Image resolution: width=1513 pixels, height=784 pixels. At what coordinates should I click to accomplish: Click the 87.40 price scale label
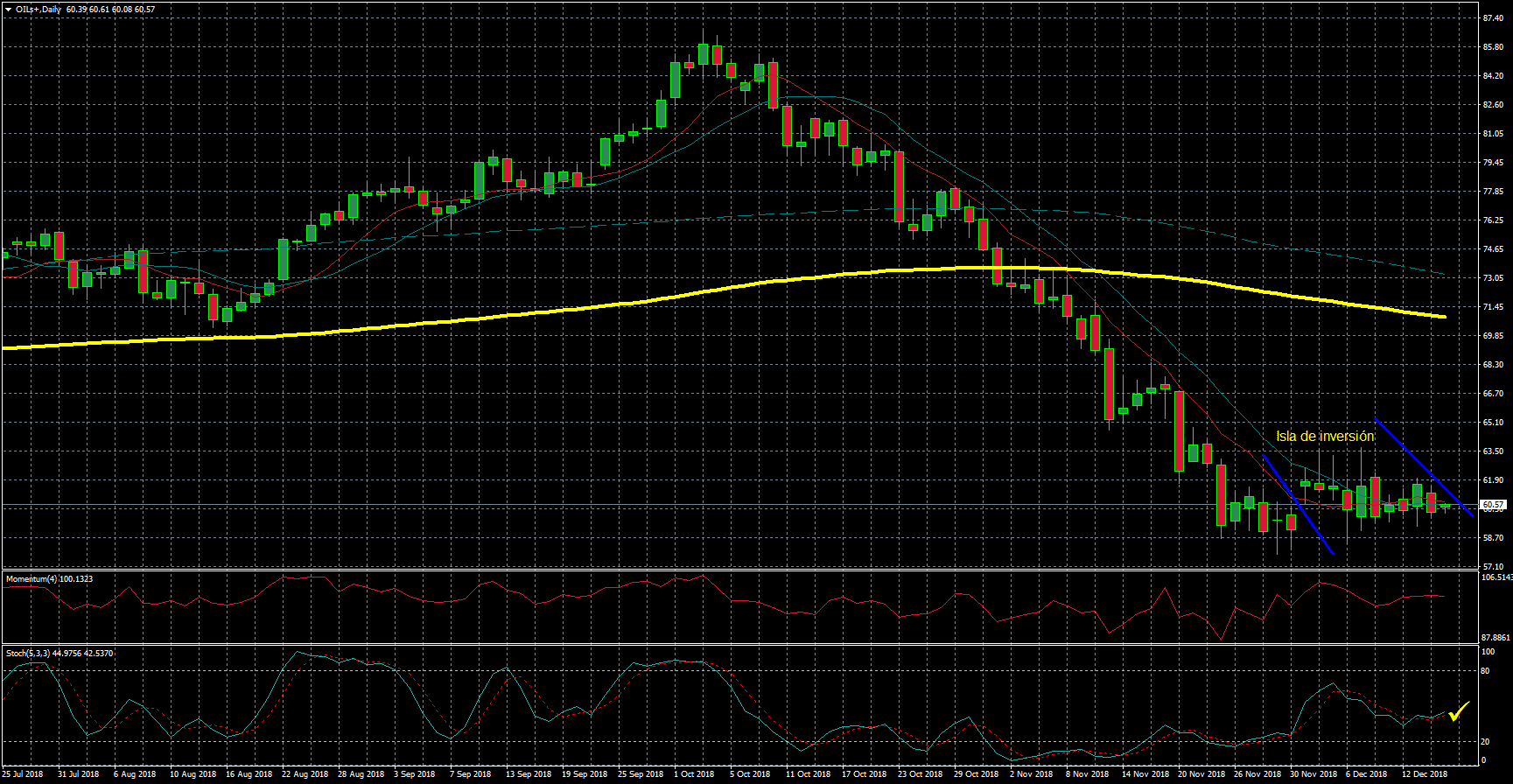point(1493,18)
